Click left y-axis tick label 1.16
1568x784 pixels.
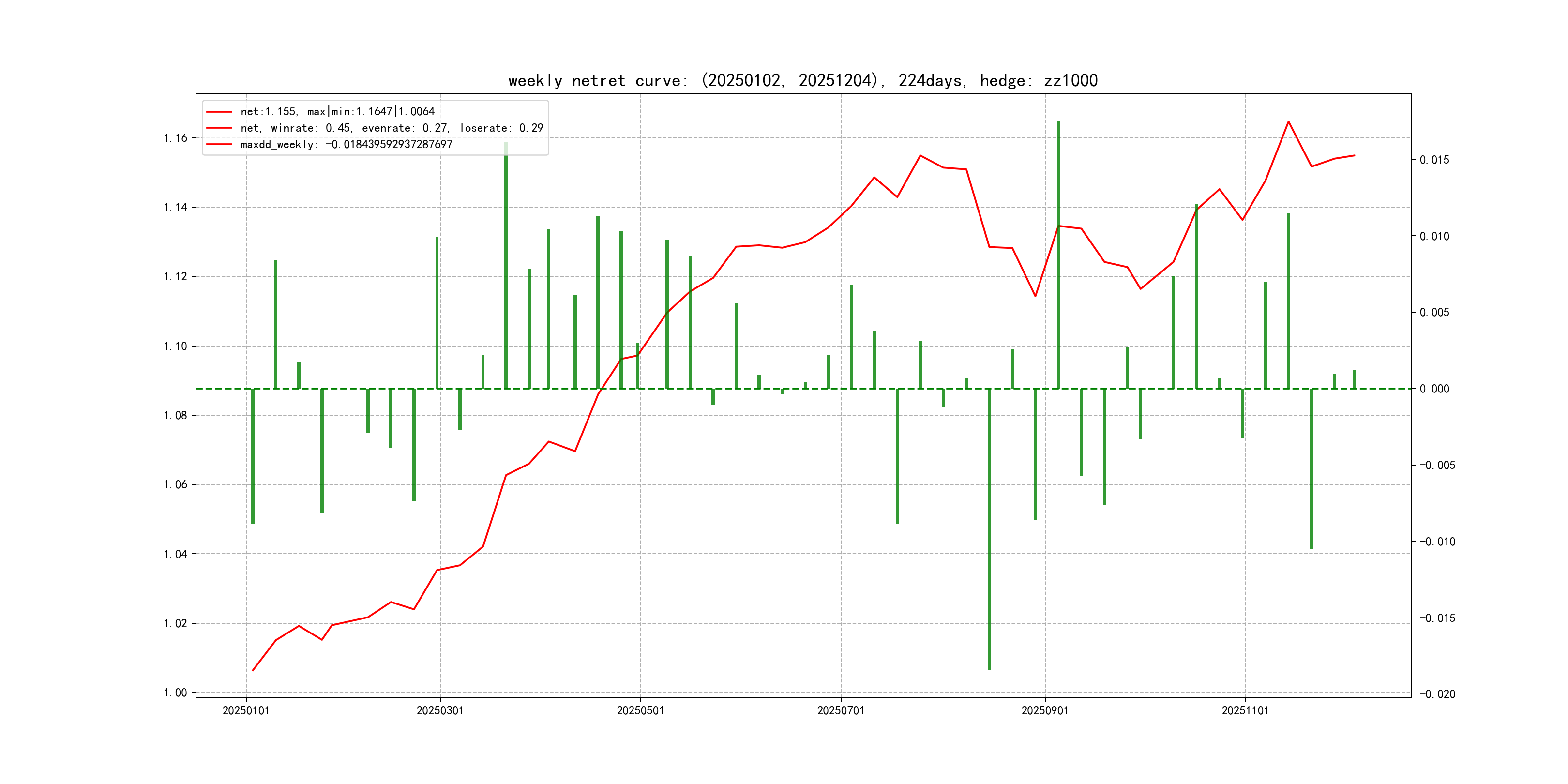[x=175, y=138]
